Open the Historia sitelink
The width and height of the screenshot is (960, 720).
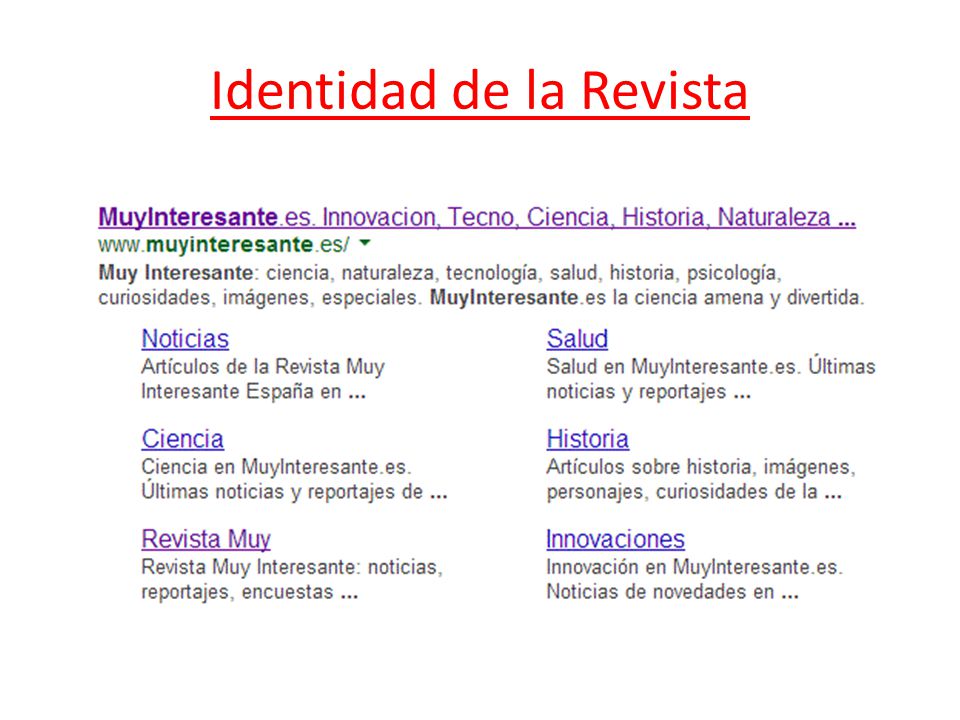(588, 439)
